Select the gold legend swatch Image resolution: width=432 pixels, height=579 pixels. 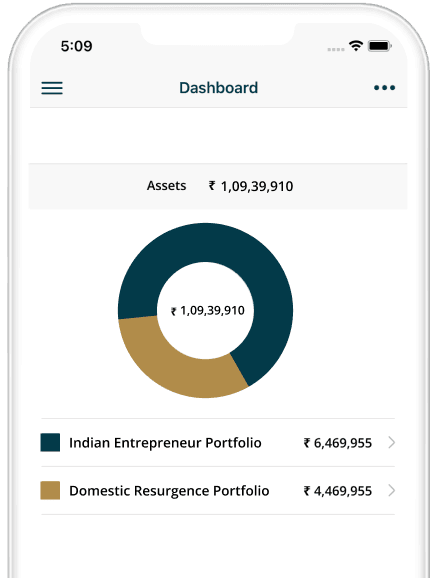click(50, 490)
